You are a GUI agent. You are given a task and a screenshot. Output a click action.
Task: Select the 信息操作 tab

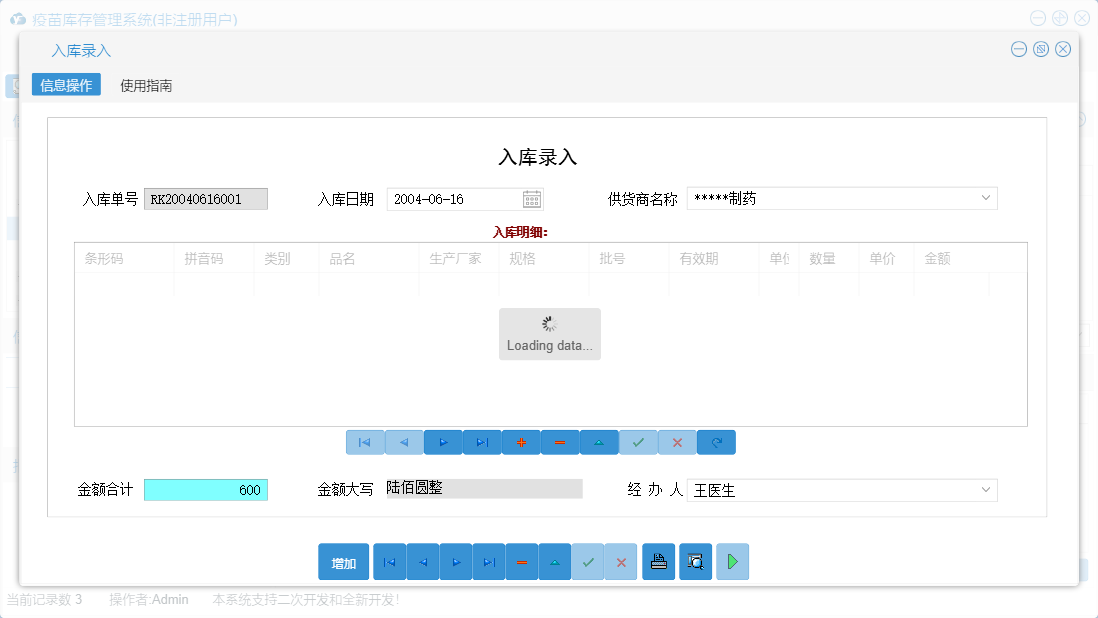click(x=64, y=85)
